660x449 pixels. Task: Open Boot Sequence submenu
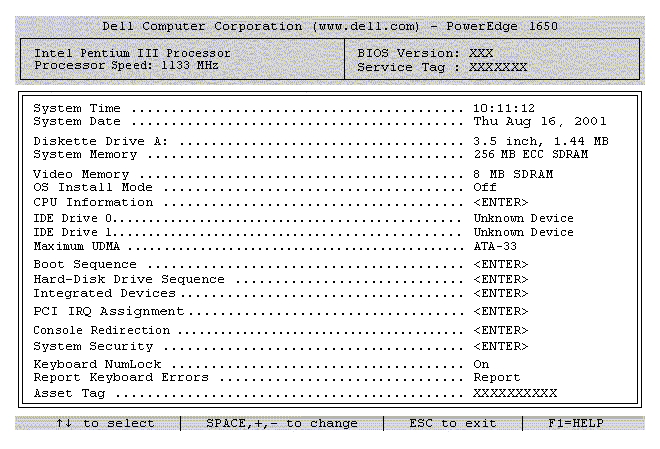click(x=500, y=264)
